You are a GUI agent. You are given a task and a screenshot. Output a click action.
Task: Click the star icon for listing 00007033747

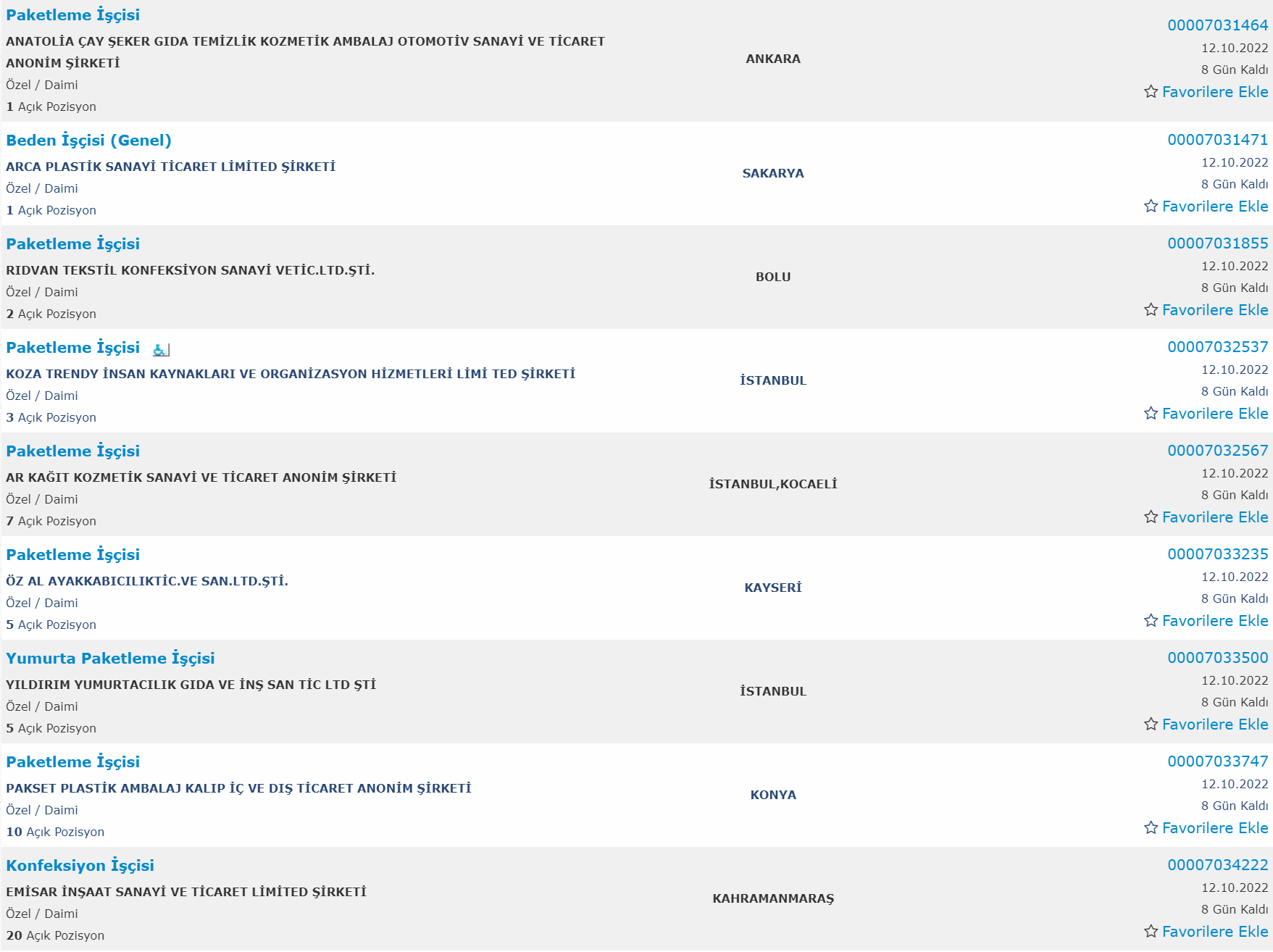tap(1151, 827)
